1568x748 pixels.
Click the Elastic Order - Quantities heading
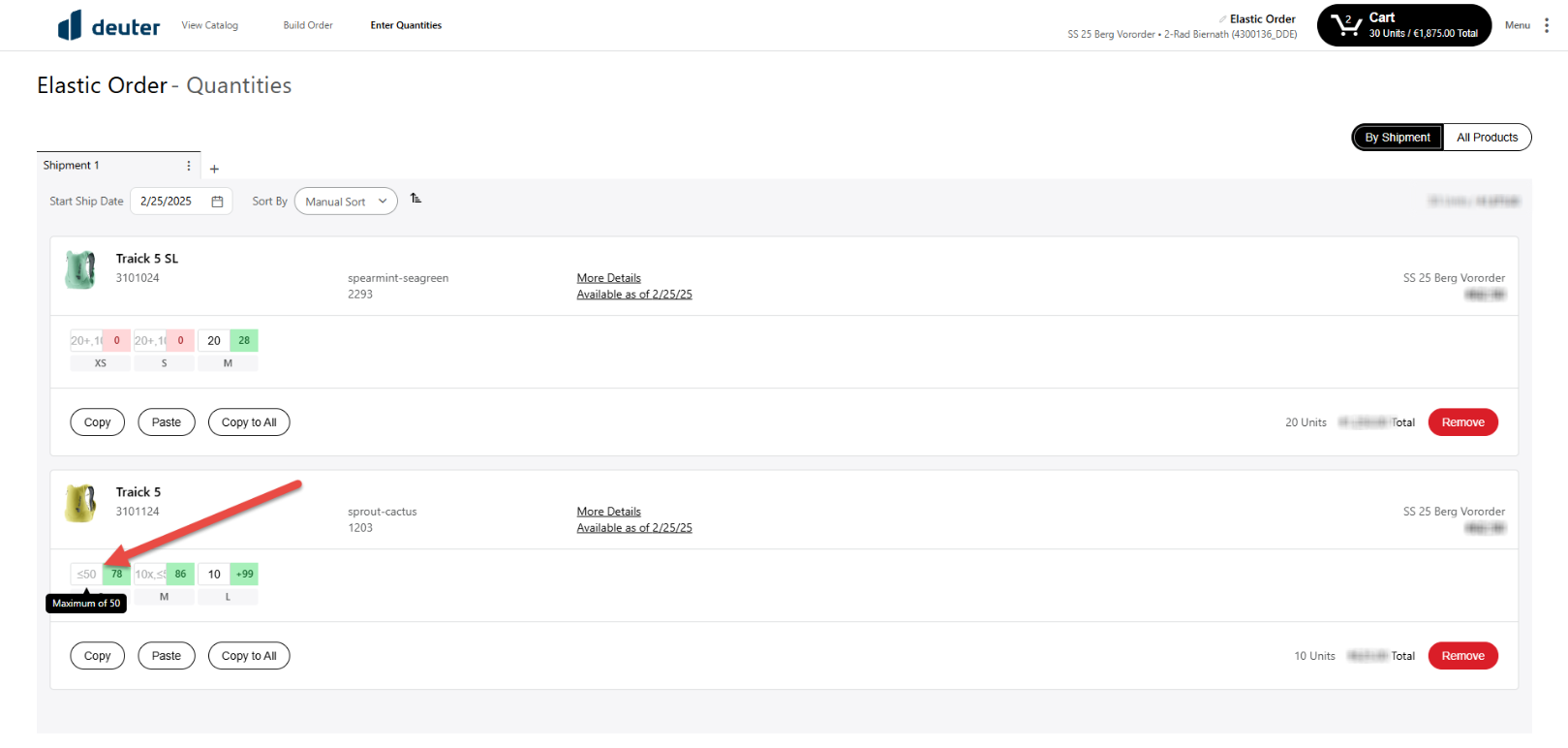(x=165, y=85)
